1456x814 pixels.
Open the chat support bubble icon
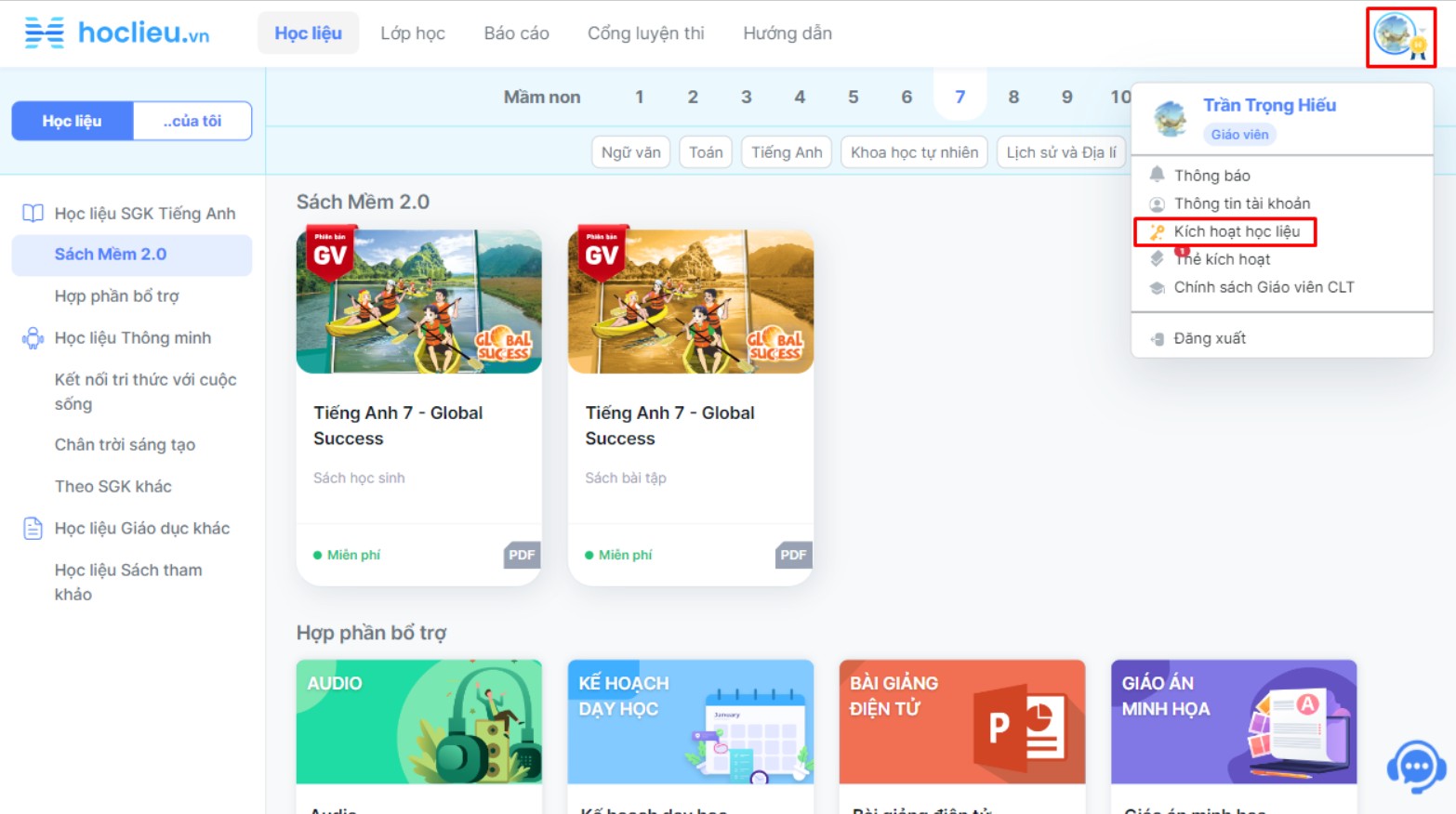tap(1414, 767)
